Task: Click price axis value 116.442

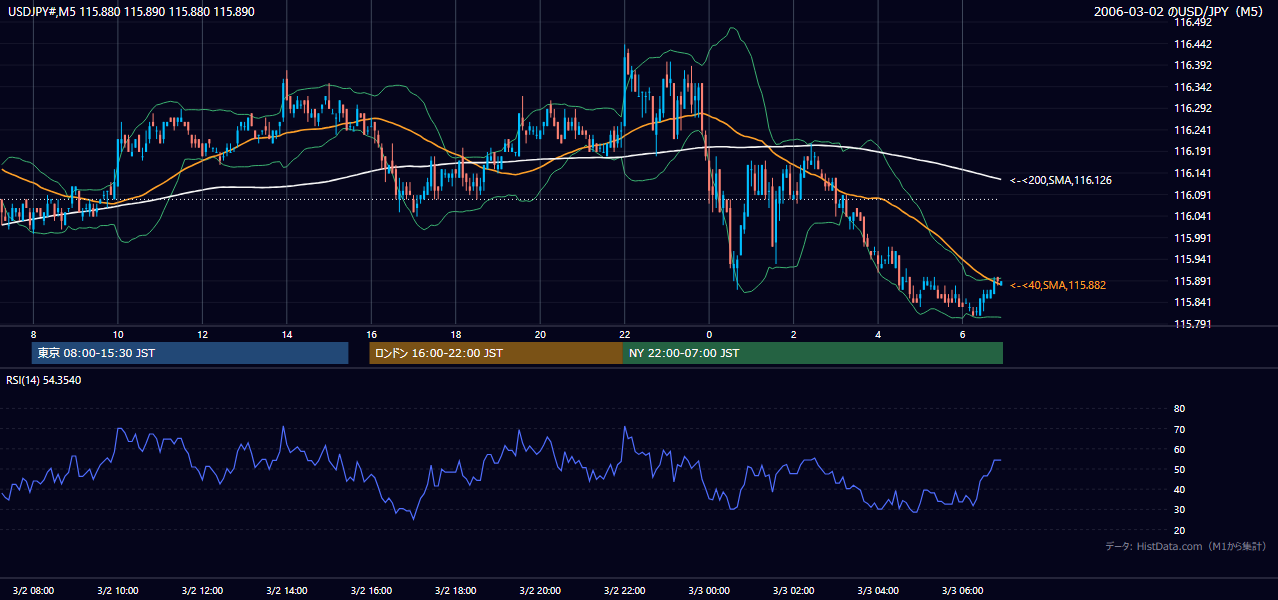Action: tap(1194, 44)
